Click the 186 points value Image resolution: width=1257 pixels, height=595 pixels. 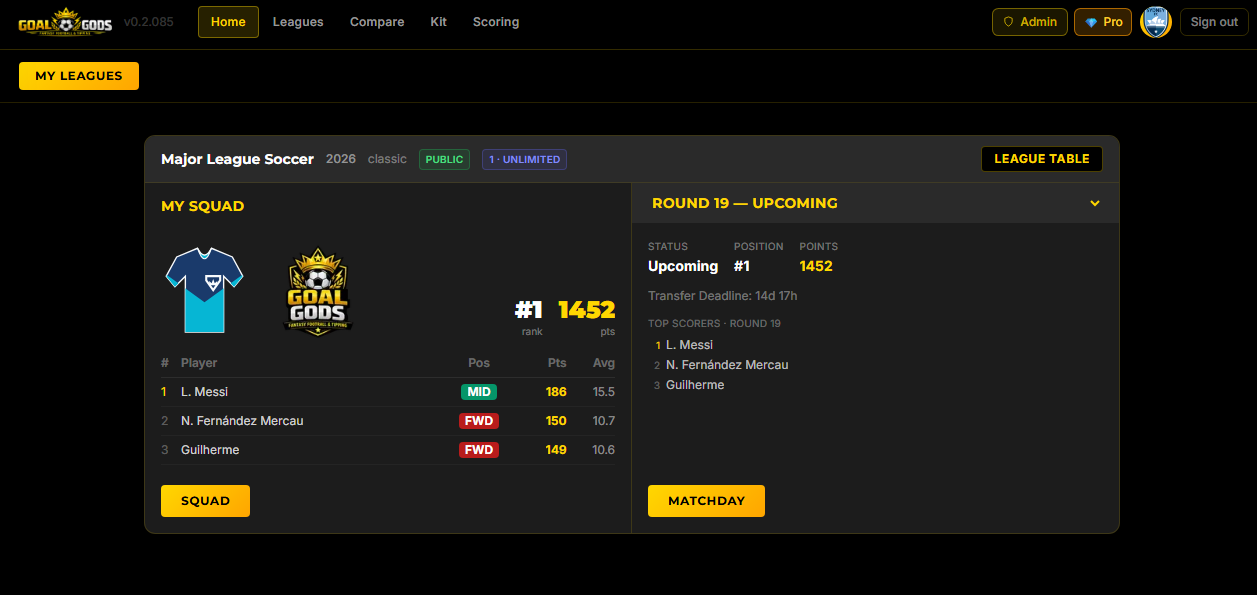click(556, 392)
